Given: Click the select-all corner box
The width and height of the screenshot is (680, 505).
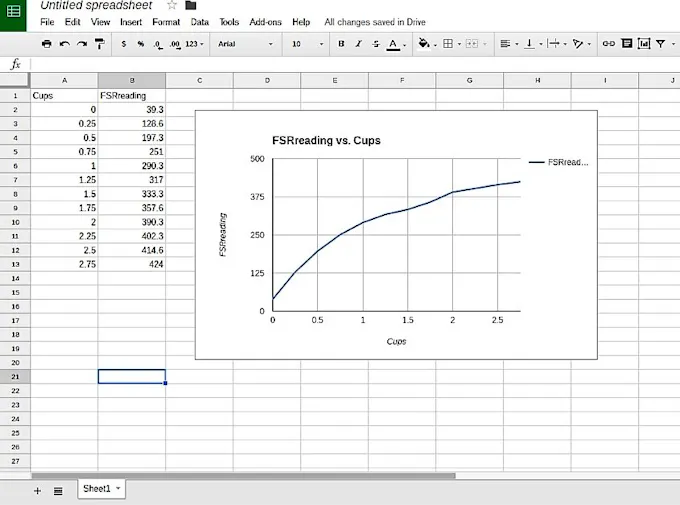Looking at the screenshot, I should [15, 80].
